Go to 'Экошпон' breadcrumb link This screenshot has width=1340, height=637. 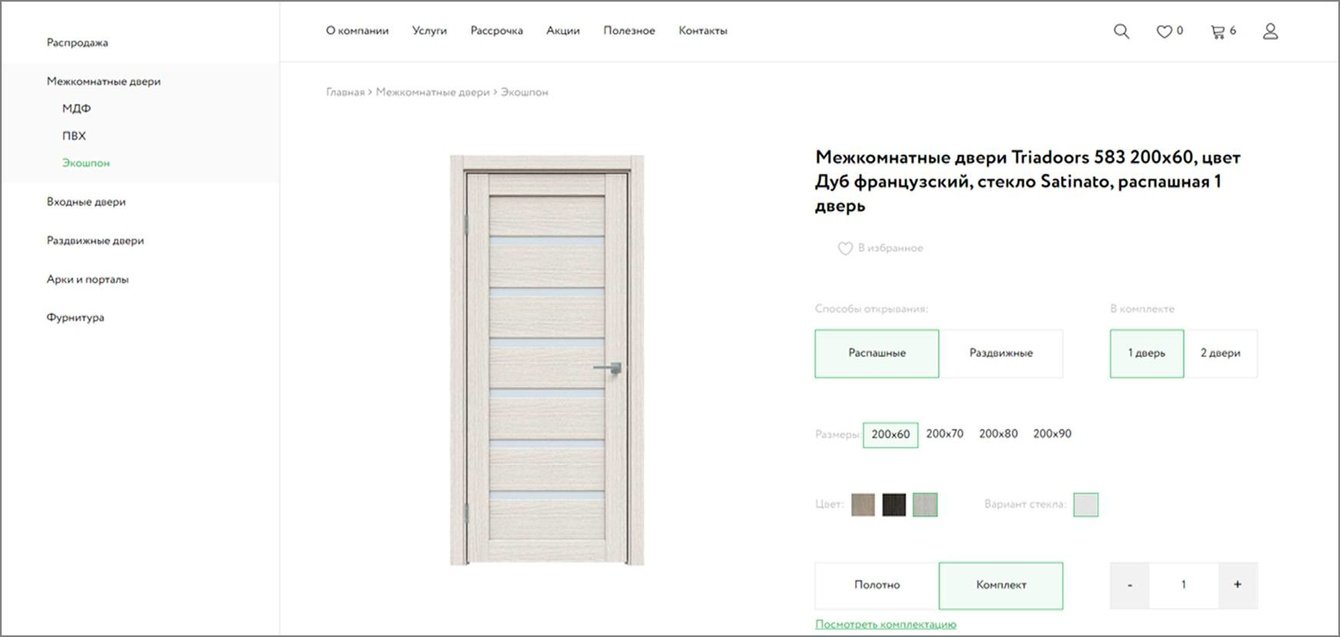pyautogui.click(x=524, y=92)
